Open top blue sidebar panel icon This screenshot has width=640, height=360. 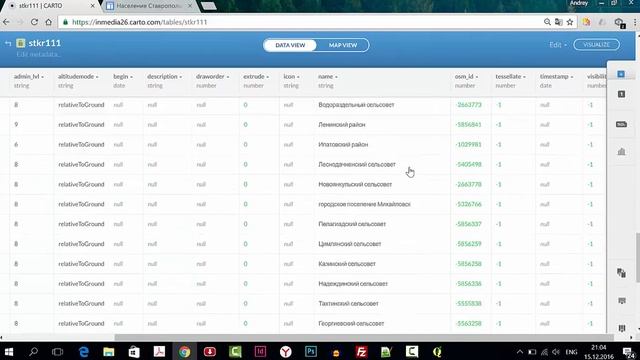click(x=621, y=74)
